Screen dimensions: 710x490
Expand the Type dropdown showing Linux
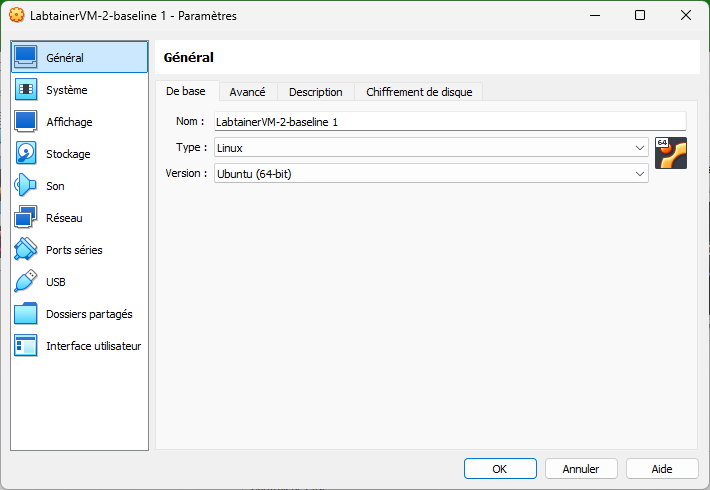pos(431,148)
